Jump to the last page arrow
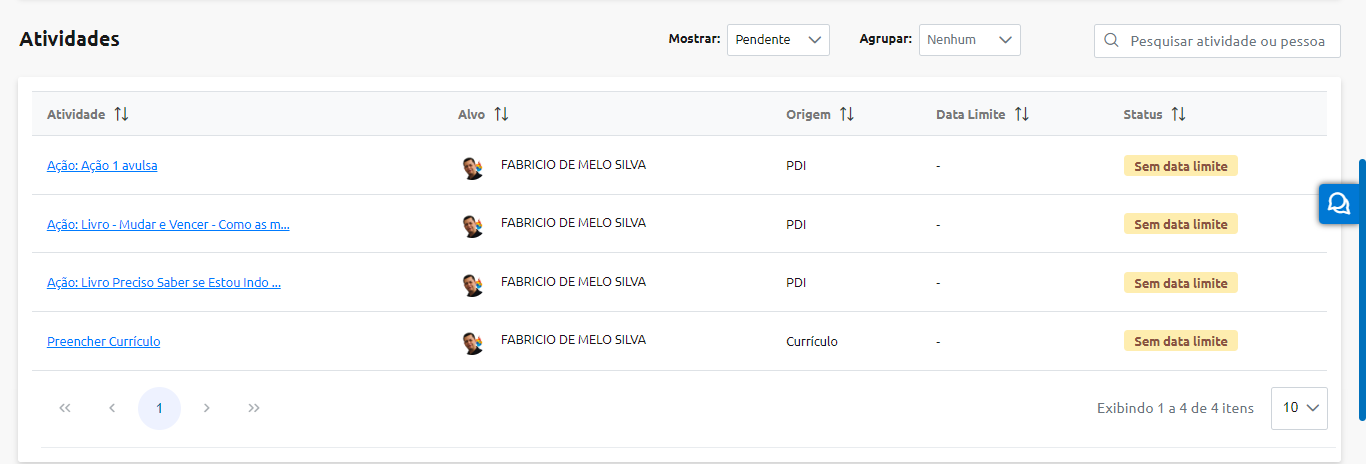Image resolution: width=1366 pixels, height=464 pixels. click(x=254, y=408)
